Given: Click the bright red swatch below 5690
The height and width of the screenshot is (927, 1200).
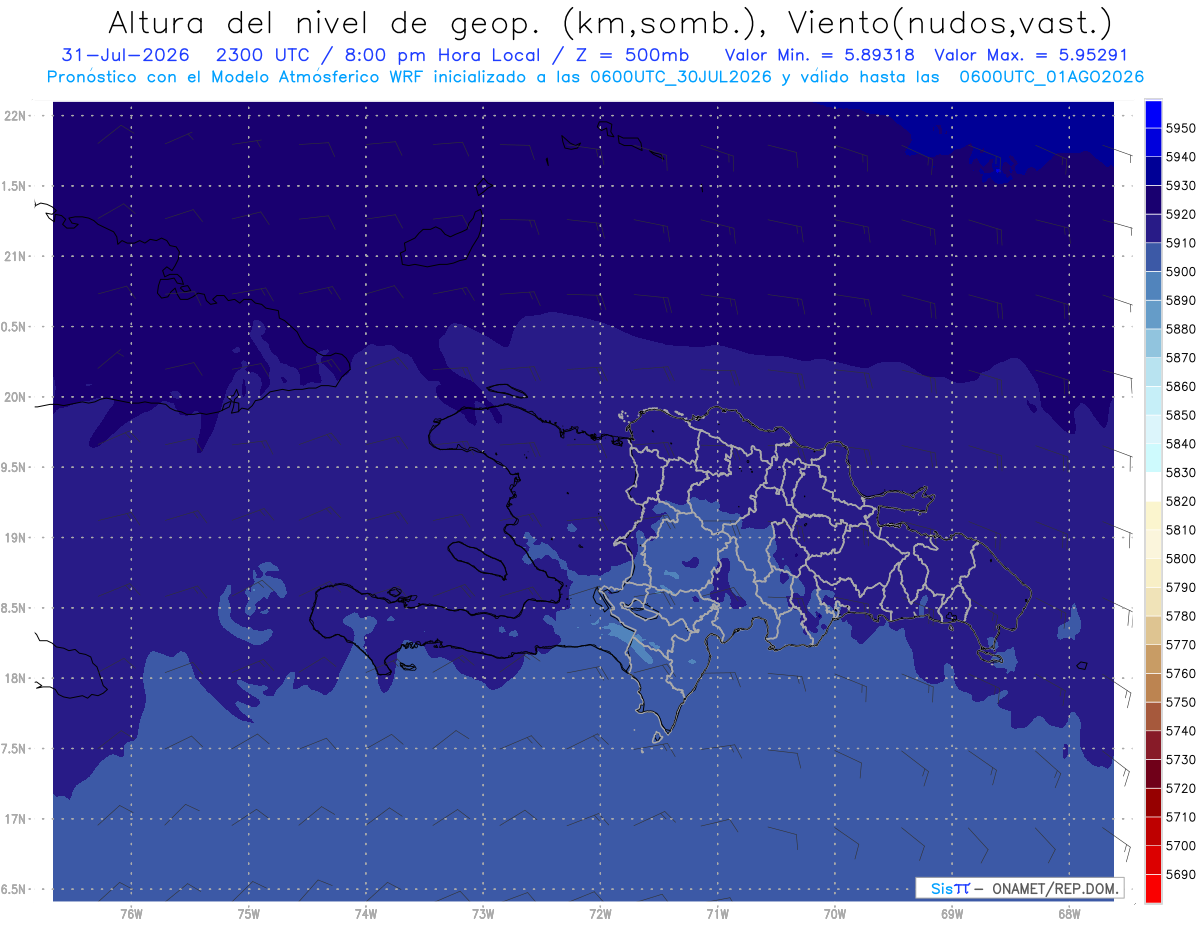Looking at the screenshot, I should pyautogui.click(x=1153, y=888).
